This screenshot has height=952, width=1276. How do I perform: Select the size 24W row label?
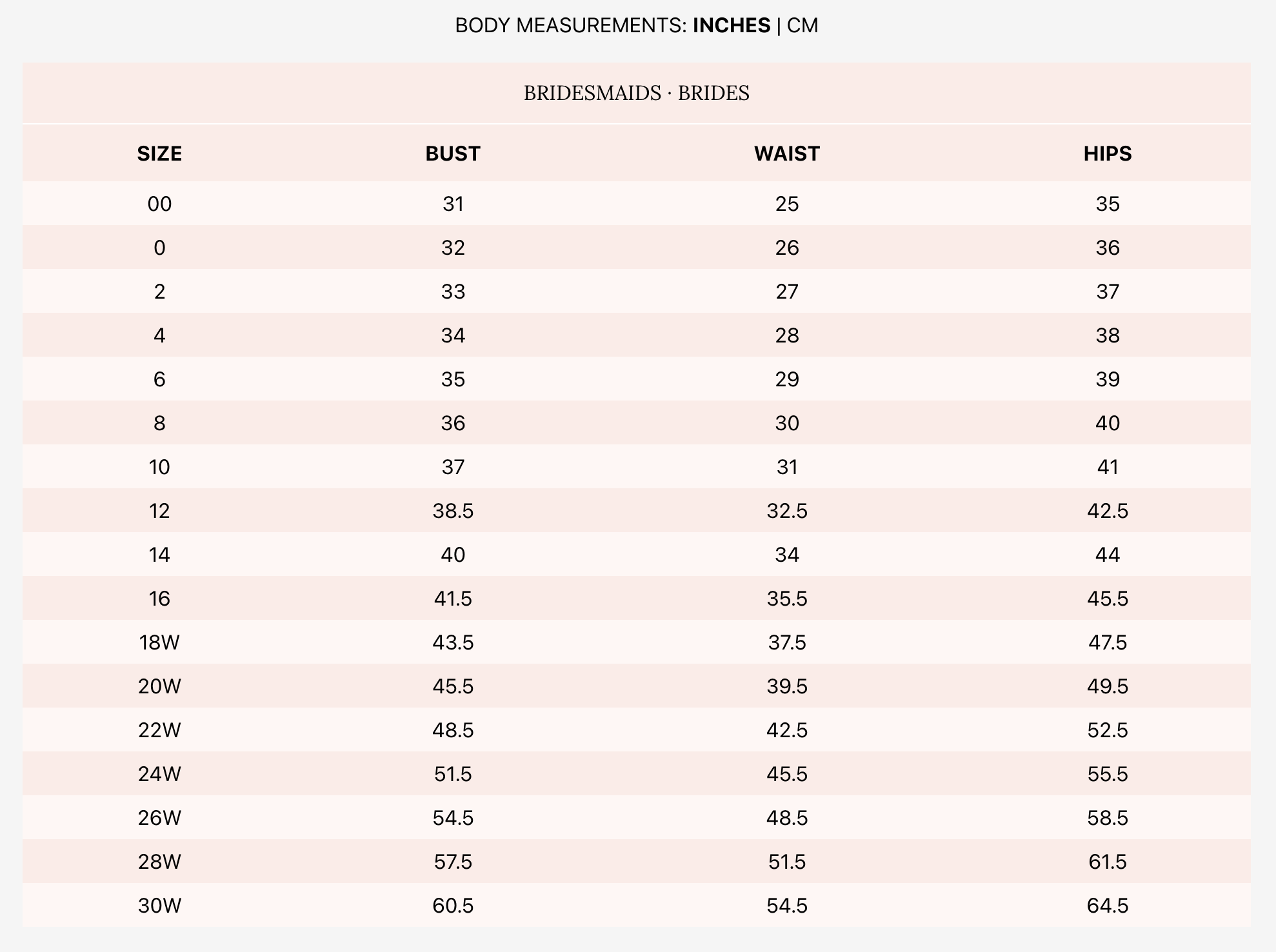coord(159,774)
